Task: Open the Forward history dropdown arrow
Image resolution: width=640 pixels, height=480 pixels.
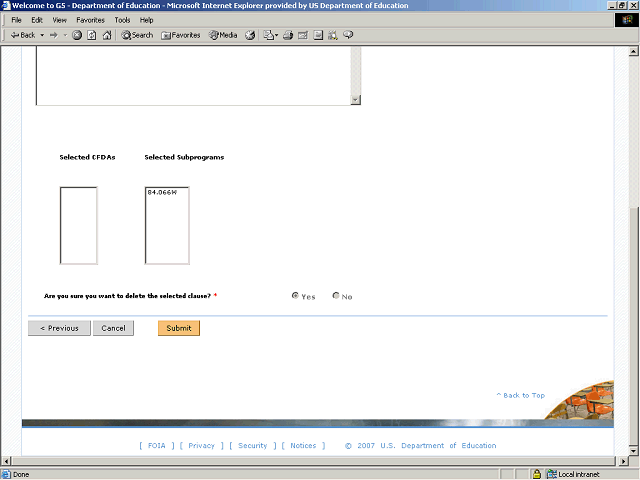Action: 65,36
